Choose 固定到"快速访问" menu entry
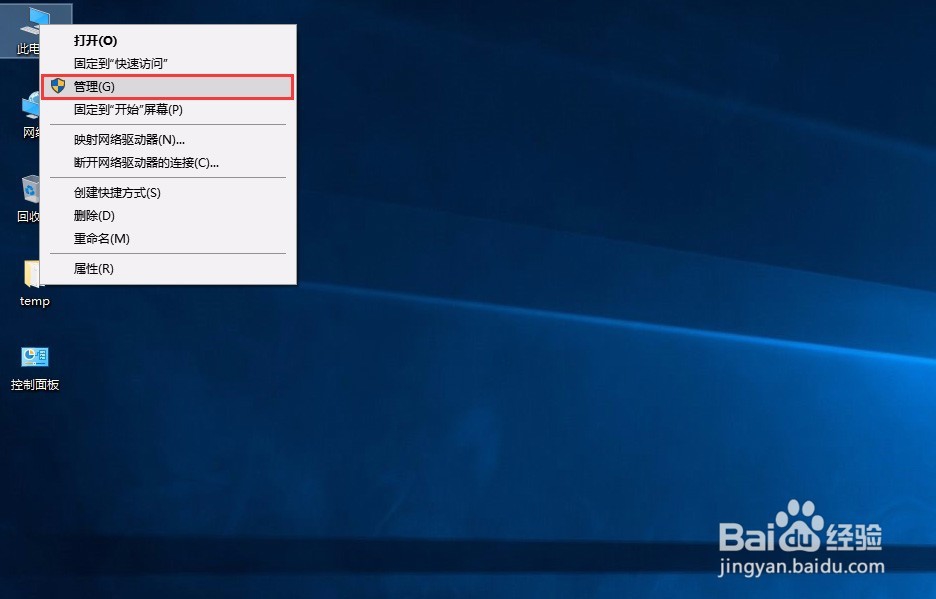 (x=168, y=63)
